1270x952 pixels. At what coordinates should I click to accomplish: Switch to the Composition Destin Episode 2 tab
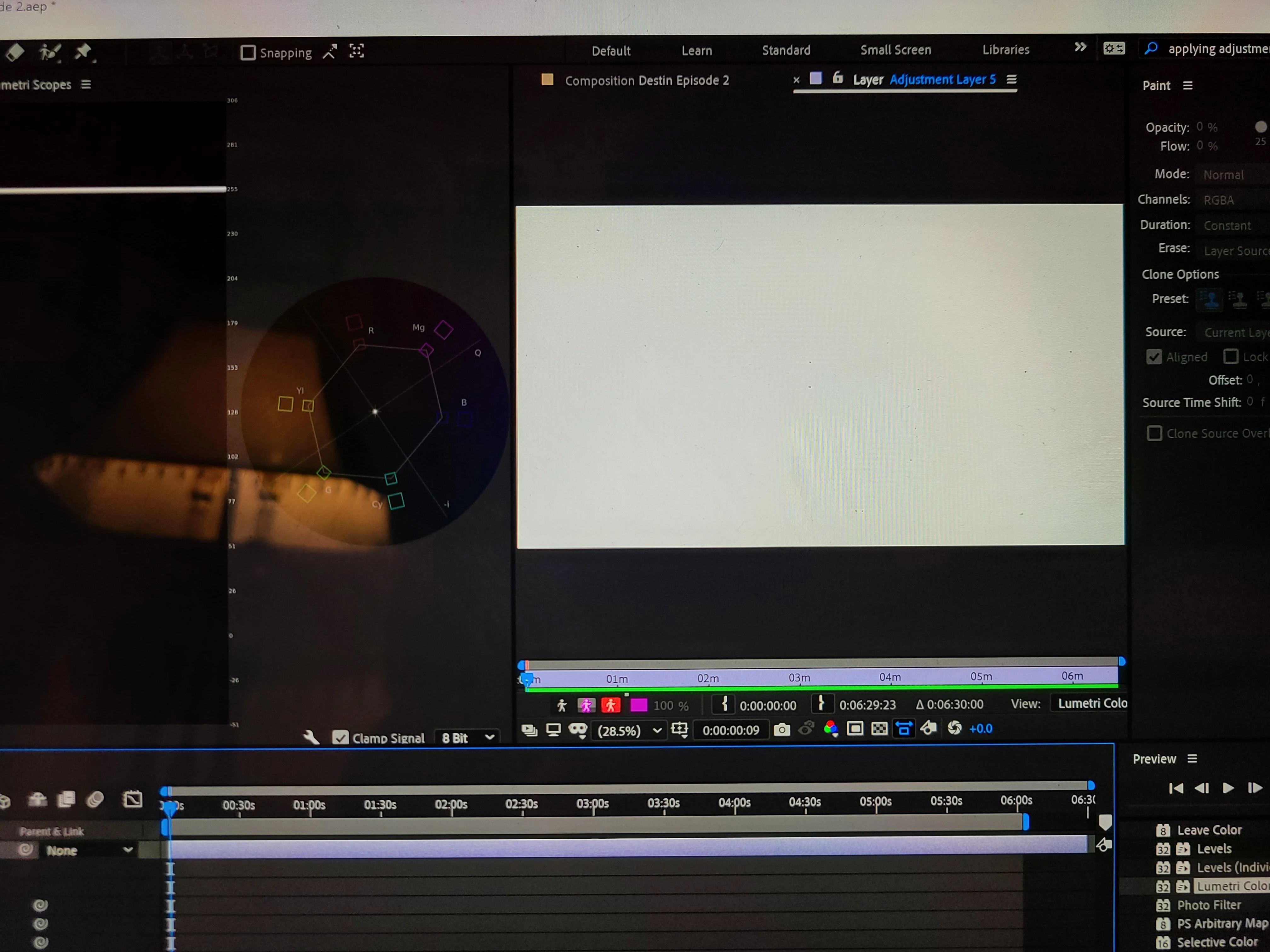[x=646, y=80]
